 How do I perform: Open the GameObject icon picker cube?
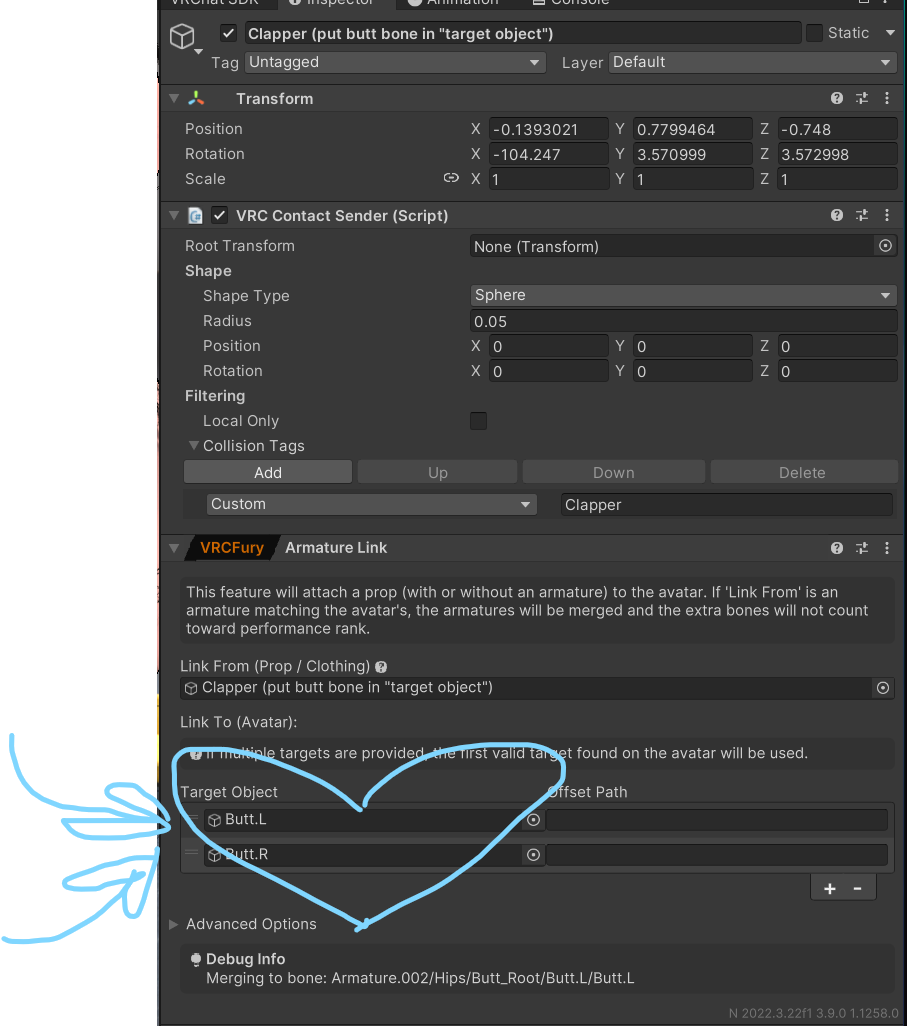pyautogui.click(x=183, y=36)
